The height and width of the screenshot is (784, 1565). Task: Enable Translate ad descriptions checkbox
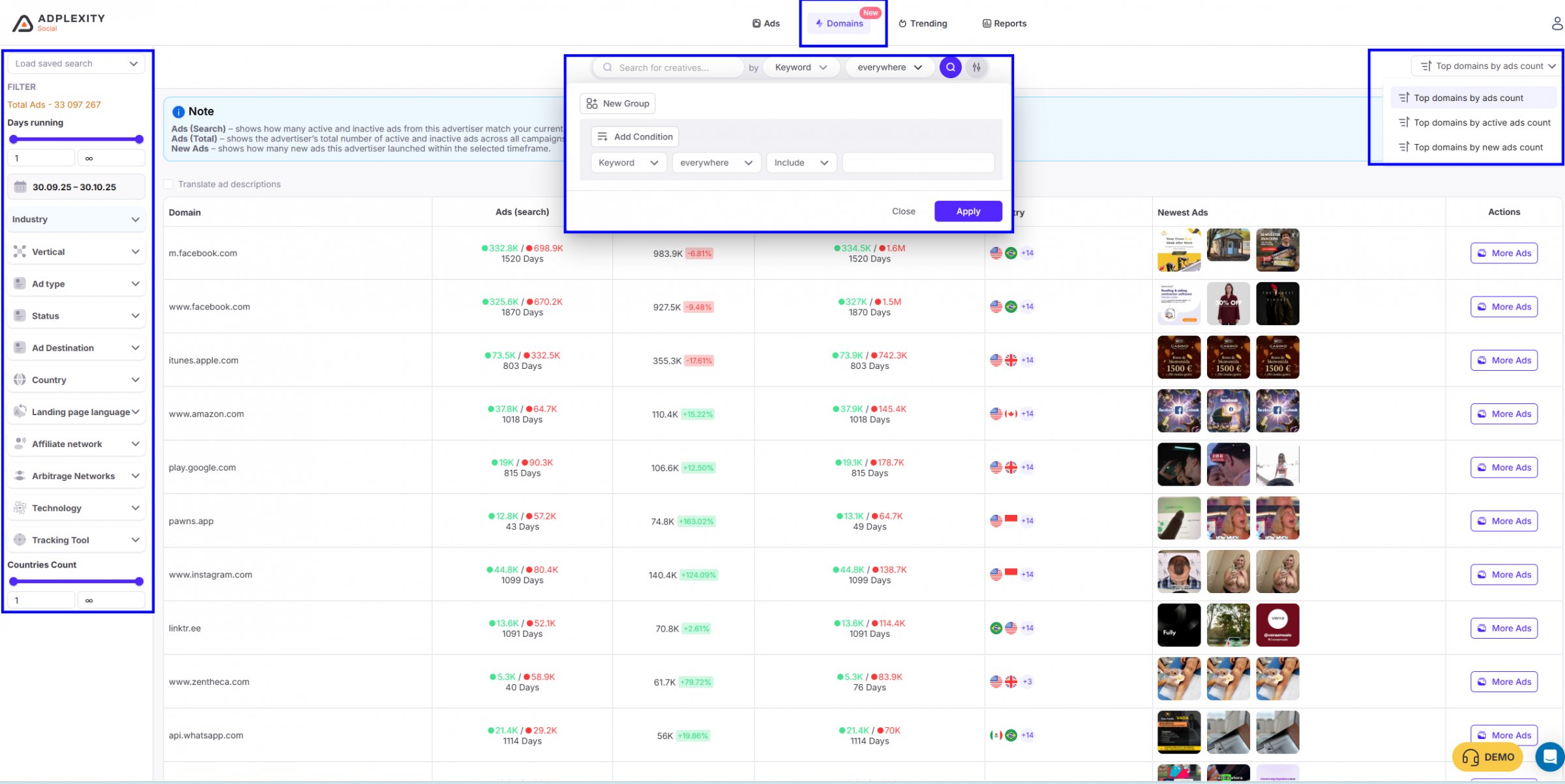click(169, 184)
